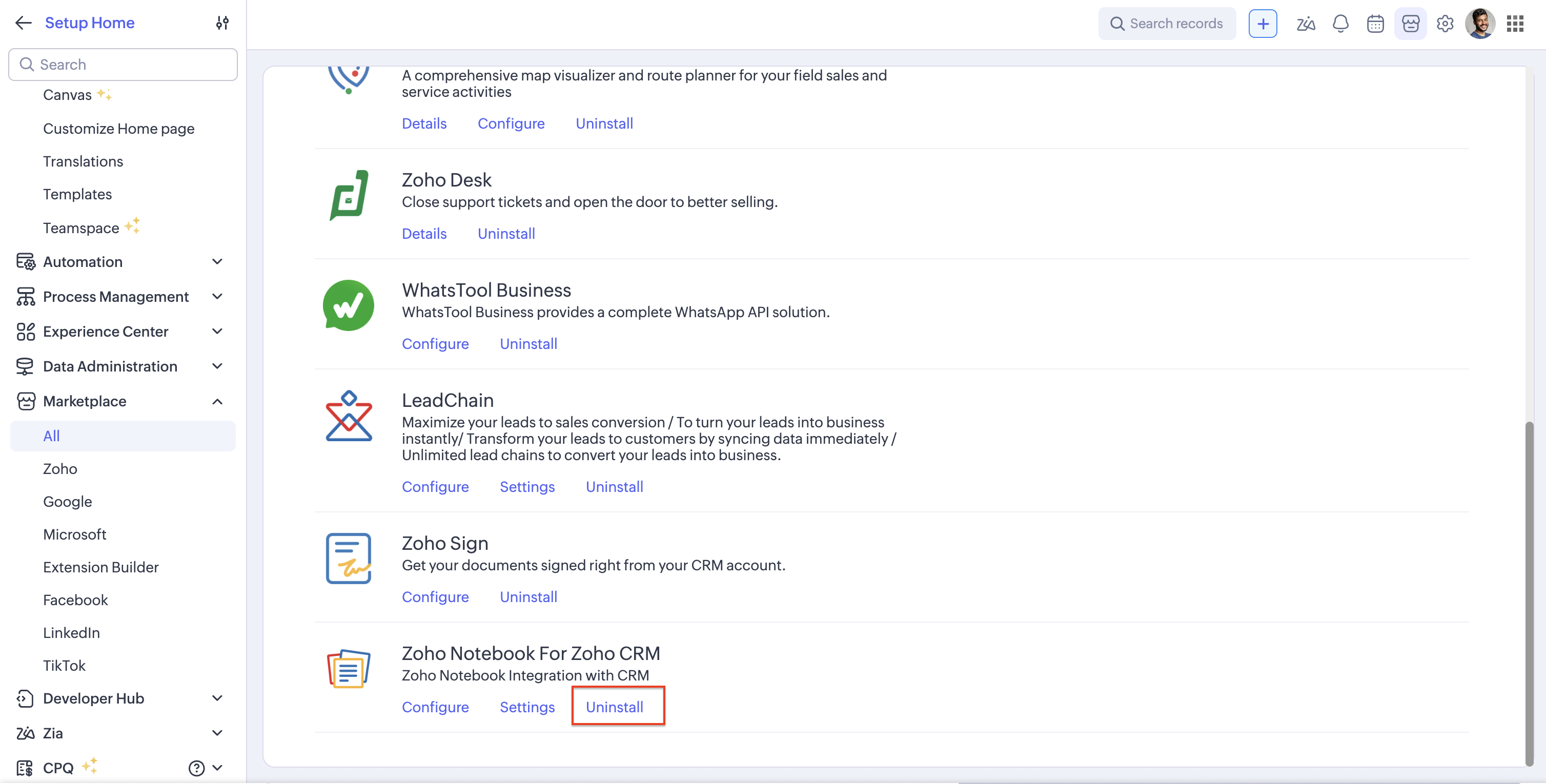Click the sidebar Search field

[123, 64]
